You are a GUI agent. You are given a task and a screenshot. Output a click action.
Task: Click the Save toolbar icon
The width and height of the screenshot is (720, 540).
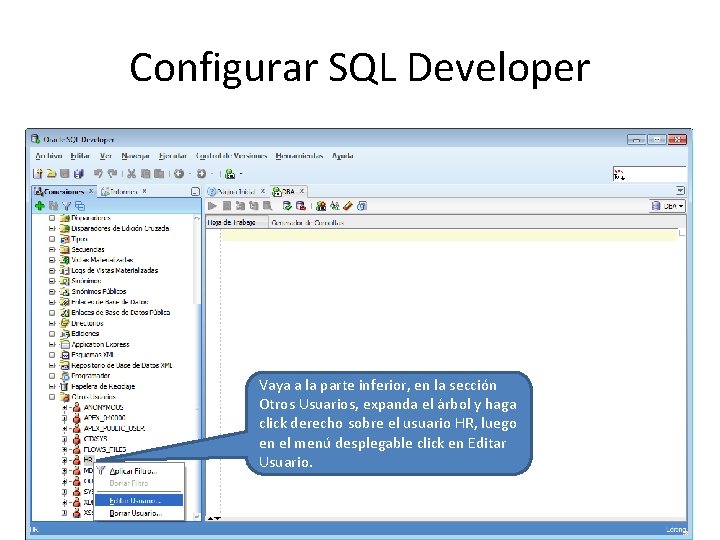[x=65, y=174]
